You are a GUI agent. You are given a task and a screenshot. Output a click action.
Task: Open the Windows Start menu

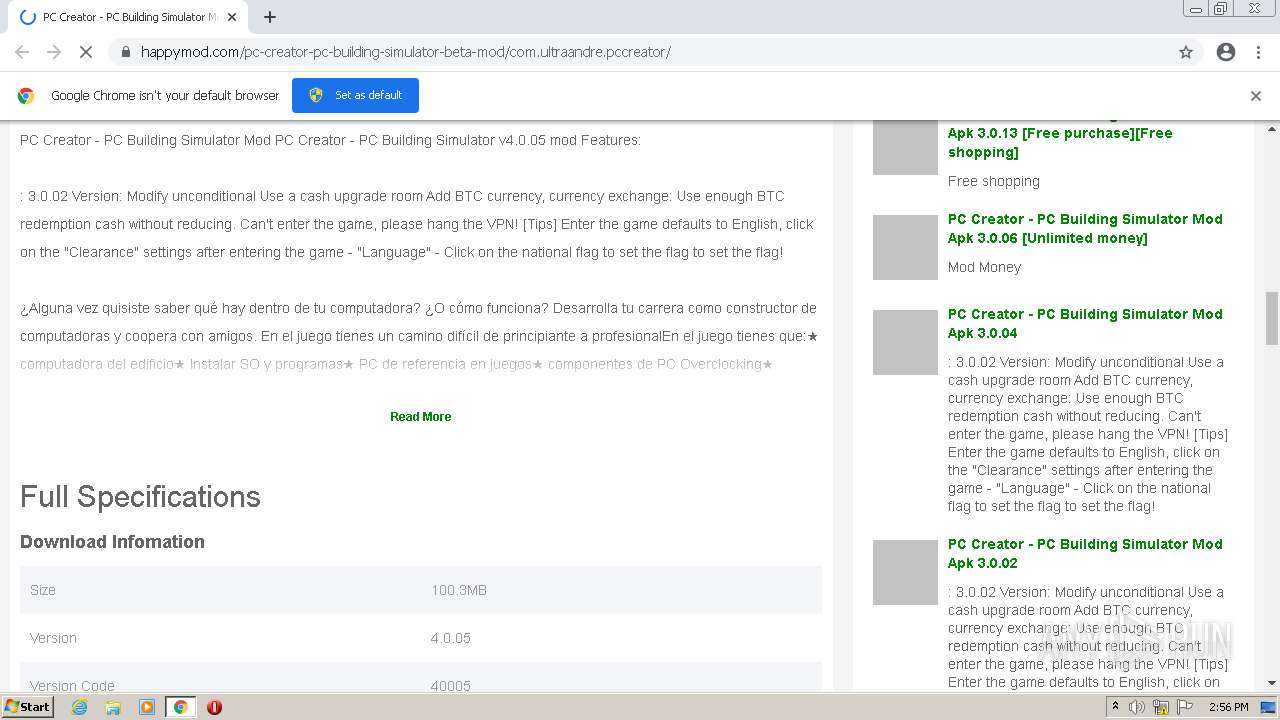click(28, 707)
